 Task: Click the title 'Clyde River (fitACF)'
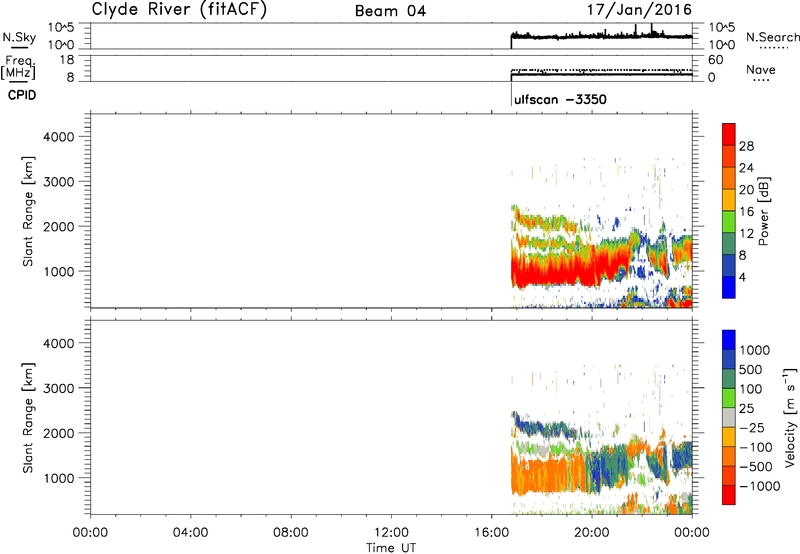click(179, 10)
